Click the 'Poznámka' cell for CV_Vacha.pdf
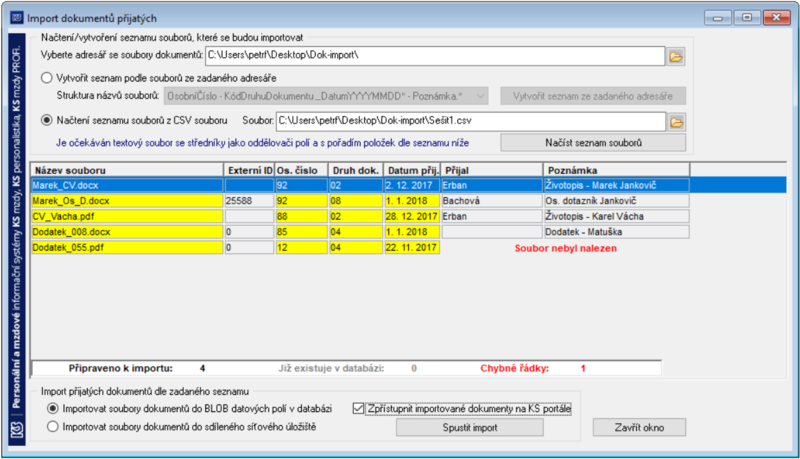The image size is (800, 459). click(x=616, y=216)
